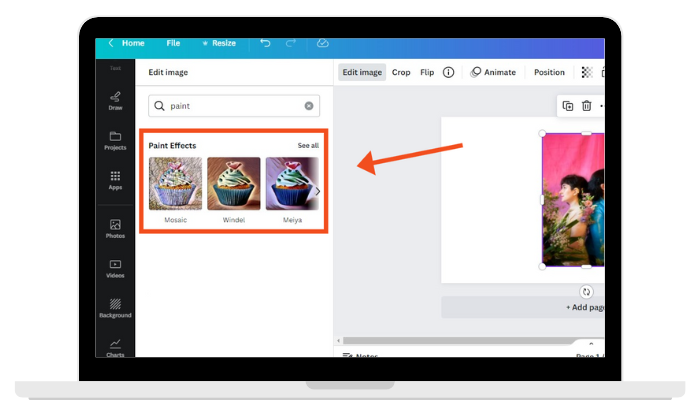
Task: Click the Paint Effects heading
Action: point(172,146)
